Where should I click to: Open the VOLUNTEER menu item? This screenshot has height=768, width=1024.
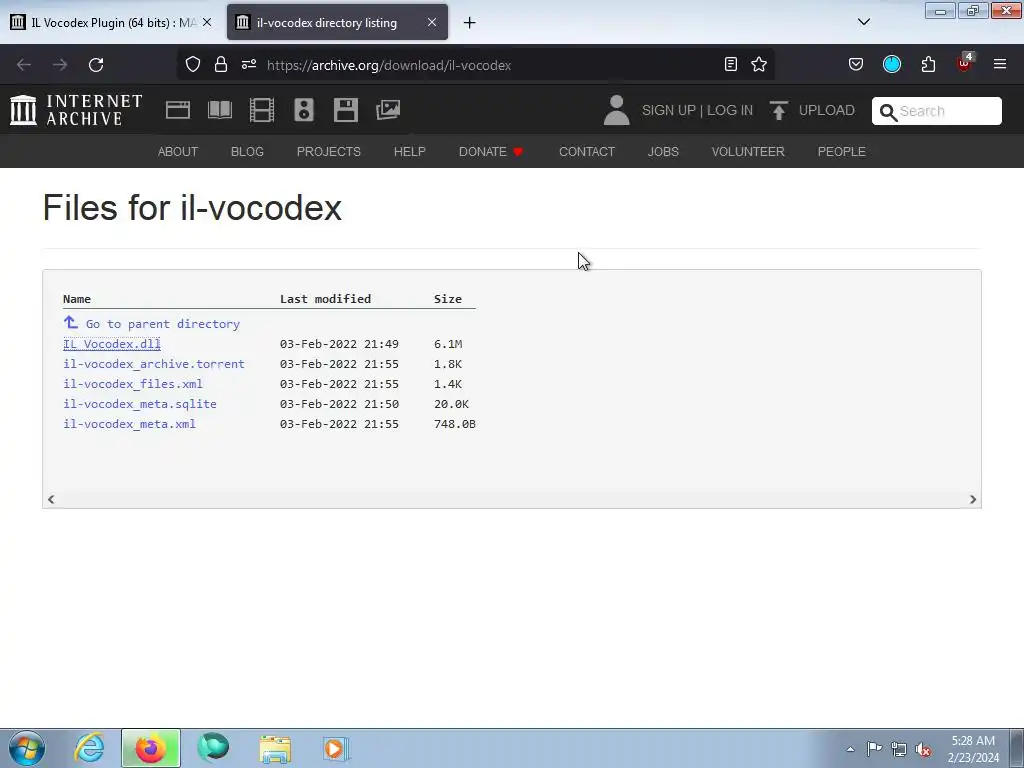[748, 152]
